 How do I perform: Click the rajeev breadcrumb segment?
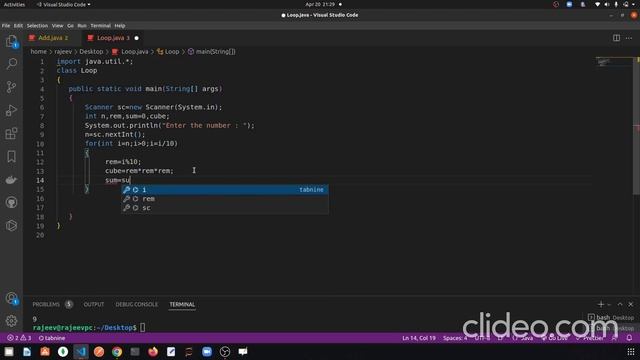tap(63, 51)
